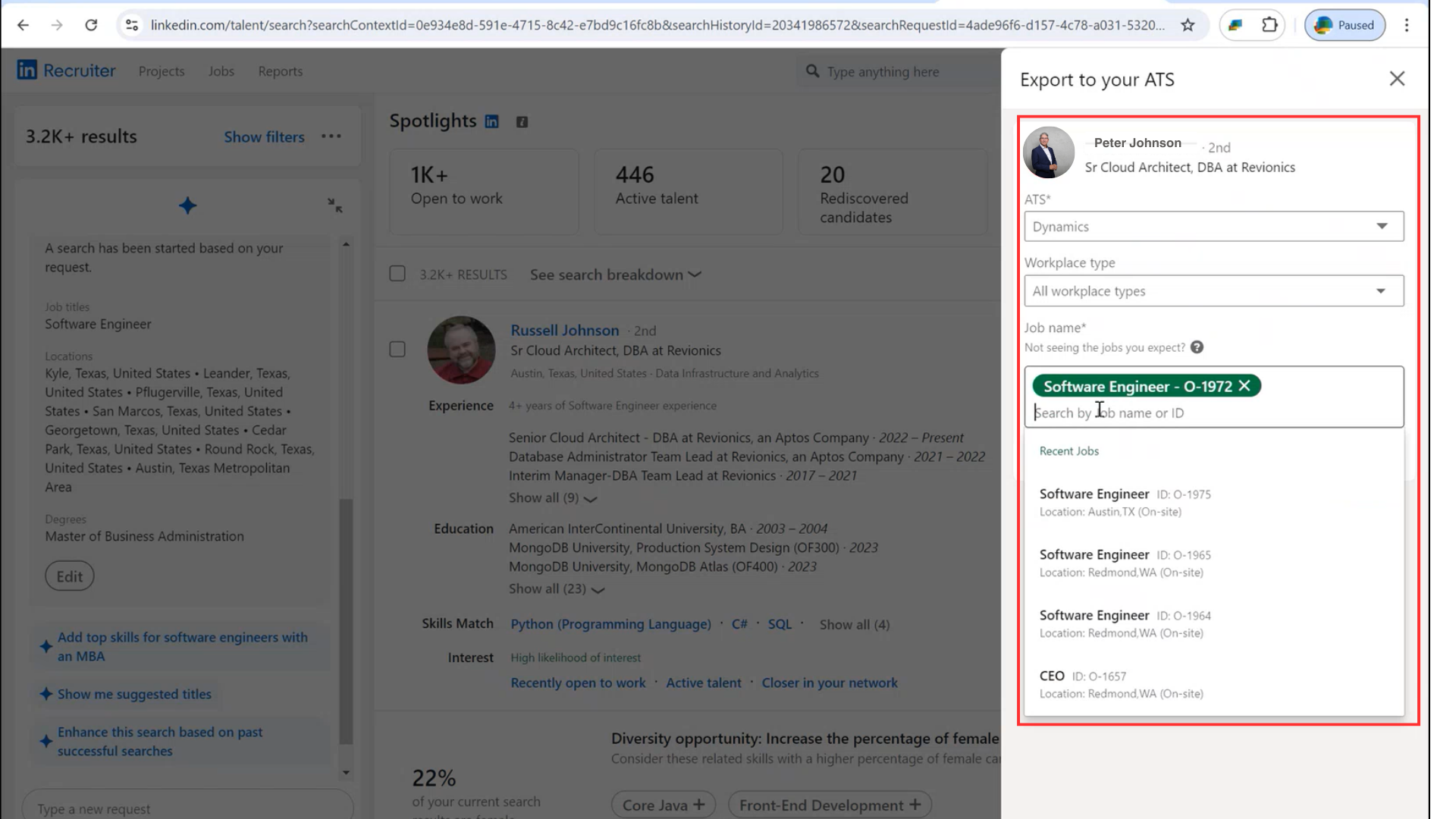Click the SQL skill link
The height and width of the screenshot is (819, 1456).
pyautogui.click(x=780, y=624)
